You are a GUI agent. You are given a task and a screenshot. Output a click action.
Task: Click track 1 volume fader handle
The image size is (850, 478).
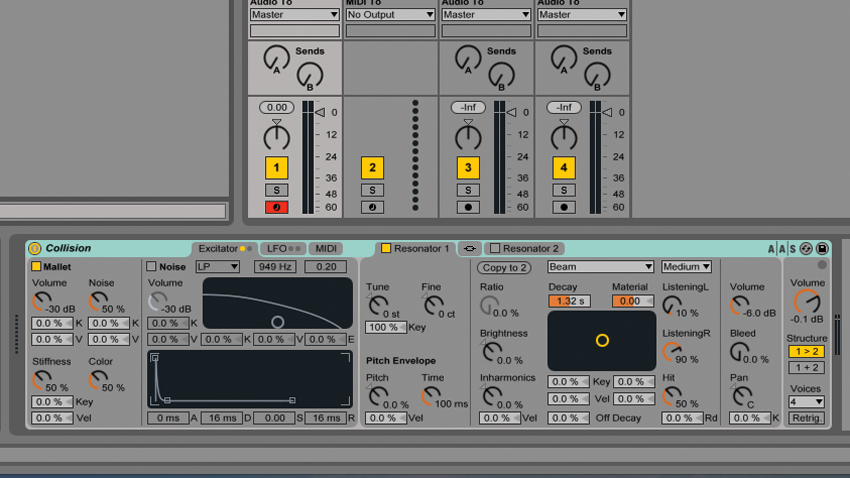320,112
